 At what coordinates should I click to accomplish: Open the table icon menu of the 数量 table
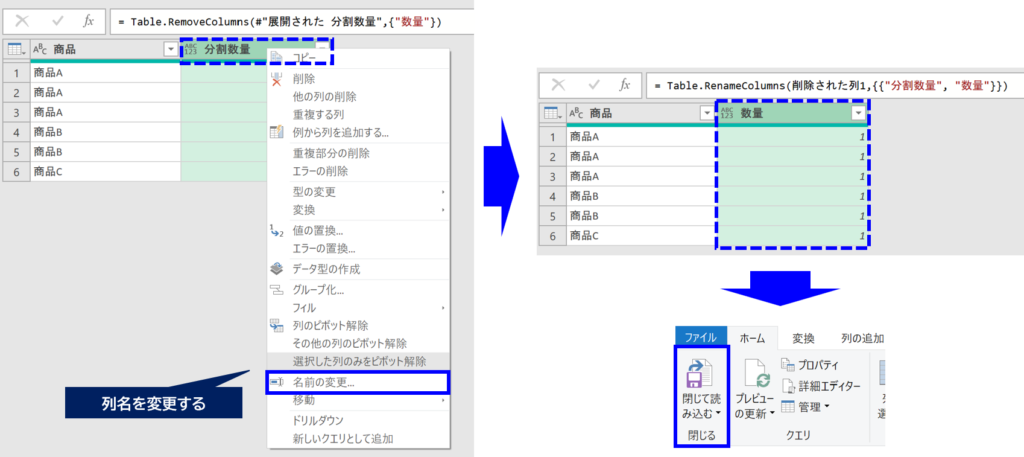tap(552, 113)
